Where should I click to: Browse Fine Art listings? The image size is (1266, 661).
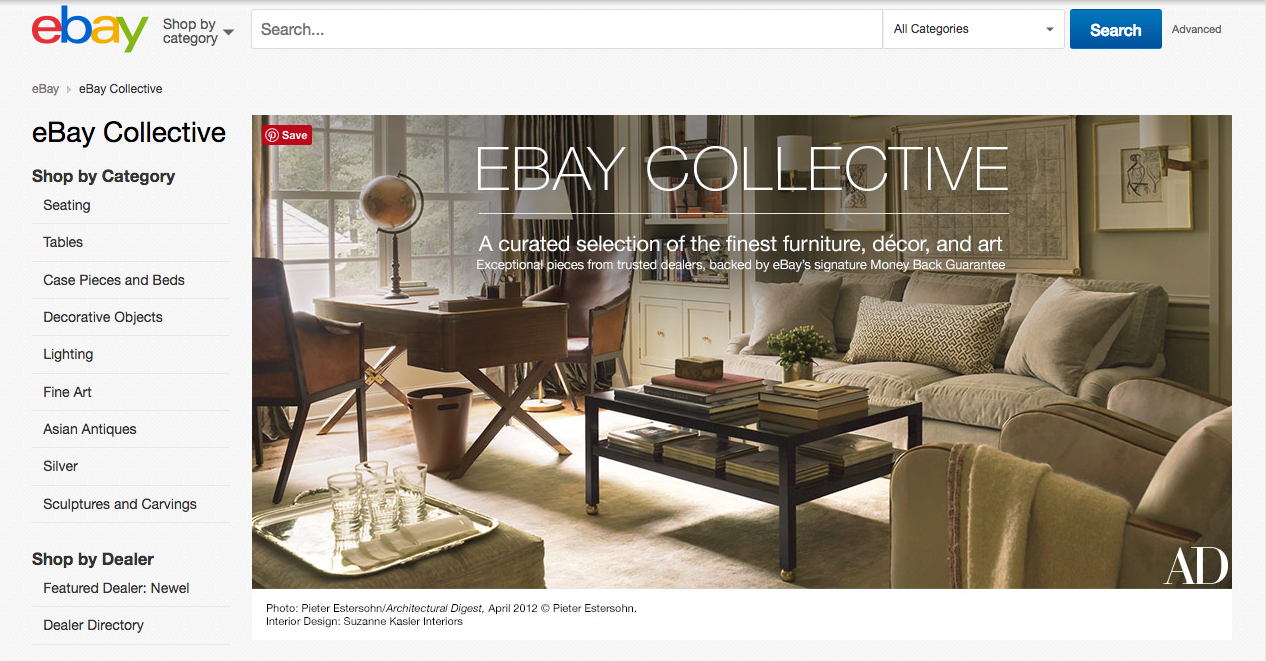tap(68, 392)
